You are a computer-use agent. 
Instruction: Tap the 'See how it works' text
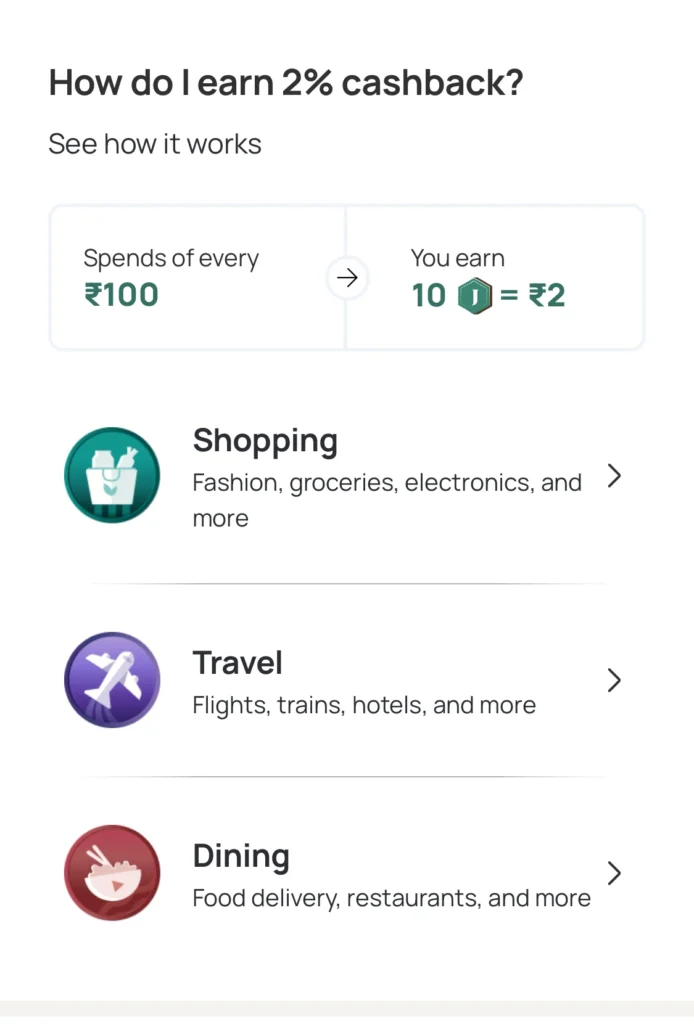(155, 144)
